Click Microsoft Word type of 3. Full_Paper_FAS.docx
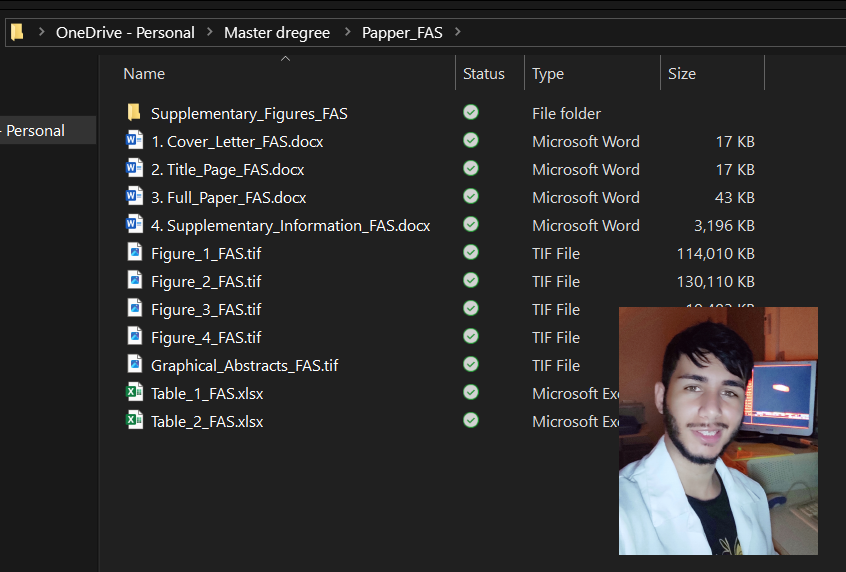Viewport: 846px width, 572px height. click(586, 198)
